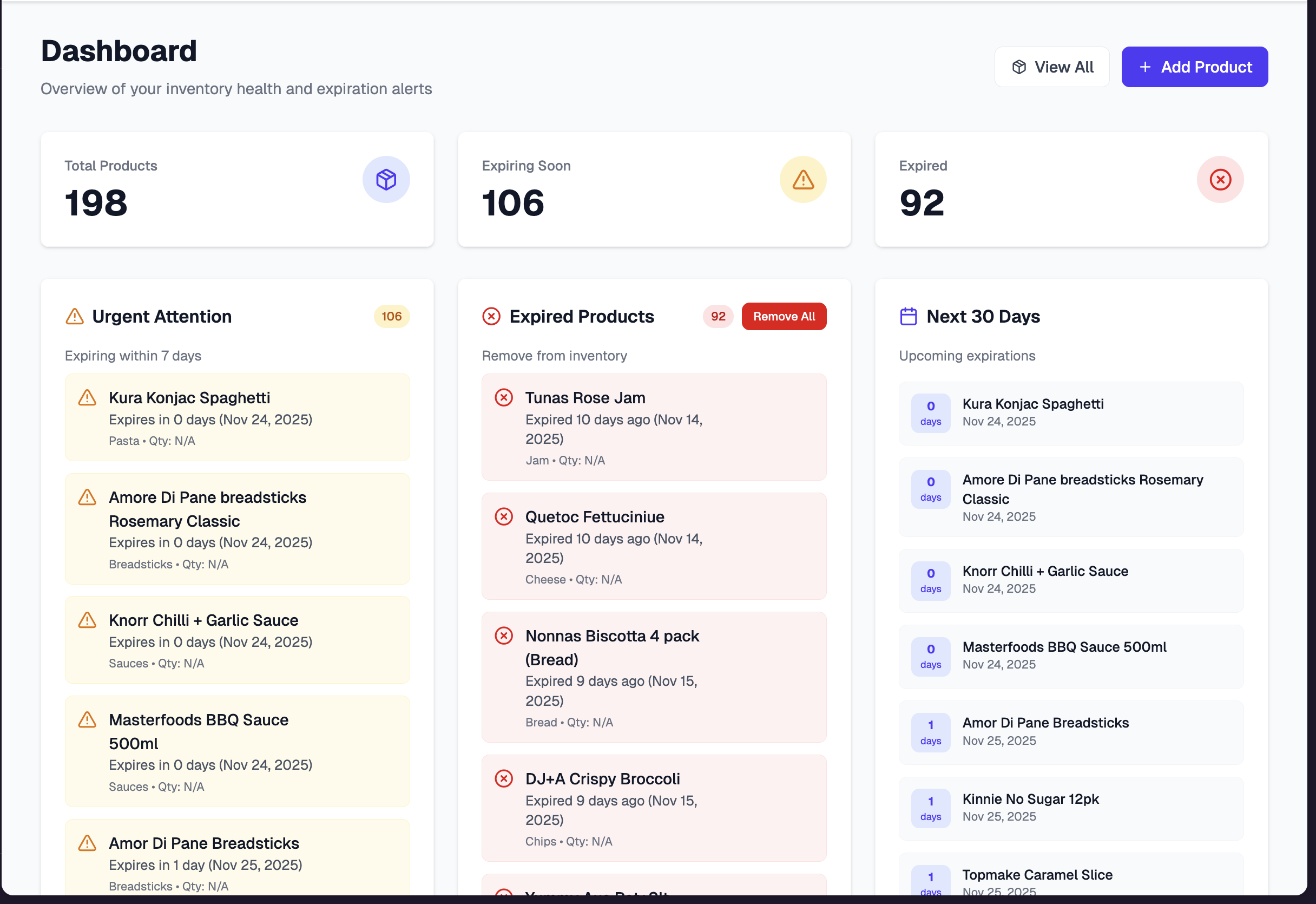
Task: Select Kinnie No Sugar 12pk in Next 30 Days
Action: [x=1071, y=808]
